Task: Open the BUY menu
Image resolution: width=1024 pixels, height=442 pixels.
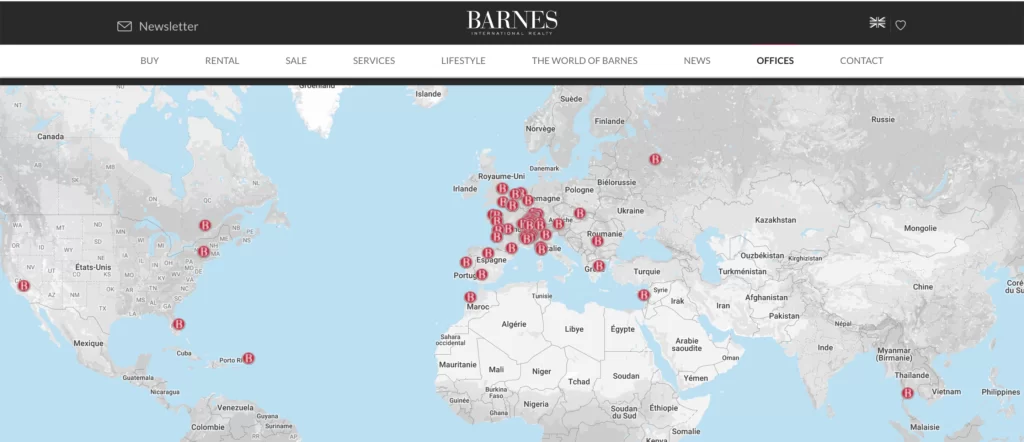Action: click(x=149, y=61)
